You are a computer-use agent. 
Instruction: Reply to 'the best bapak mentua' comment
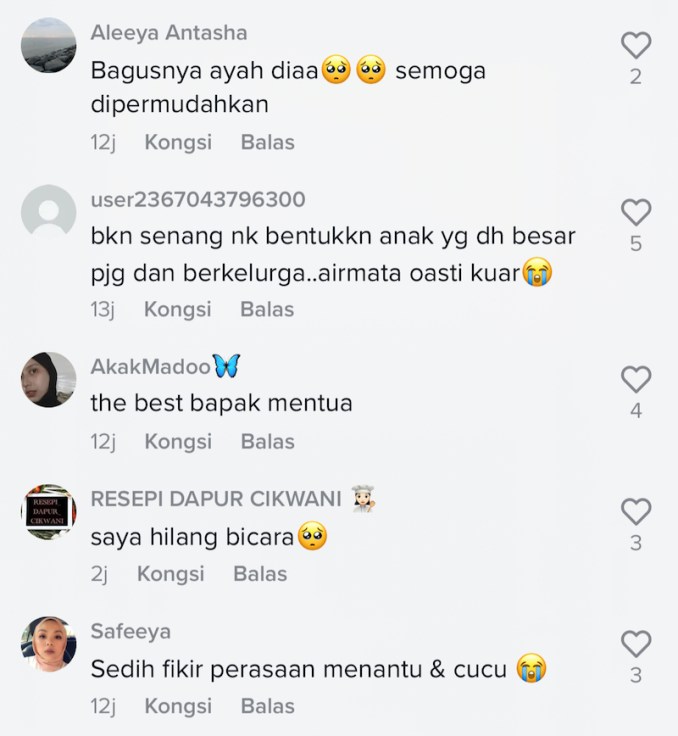[268, 442]
